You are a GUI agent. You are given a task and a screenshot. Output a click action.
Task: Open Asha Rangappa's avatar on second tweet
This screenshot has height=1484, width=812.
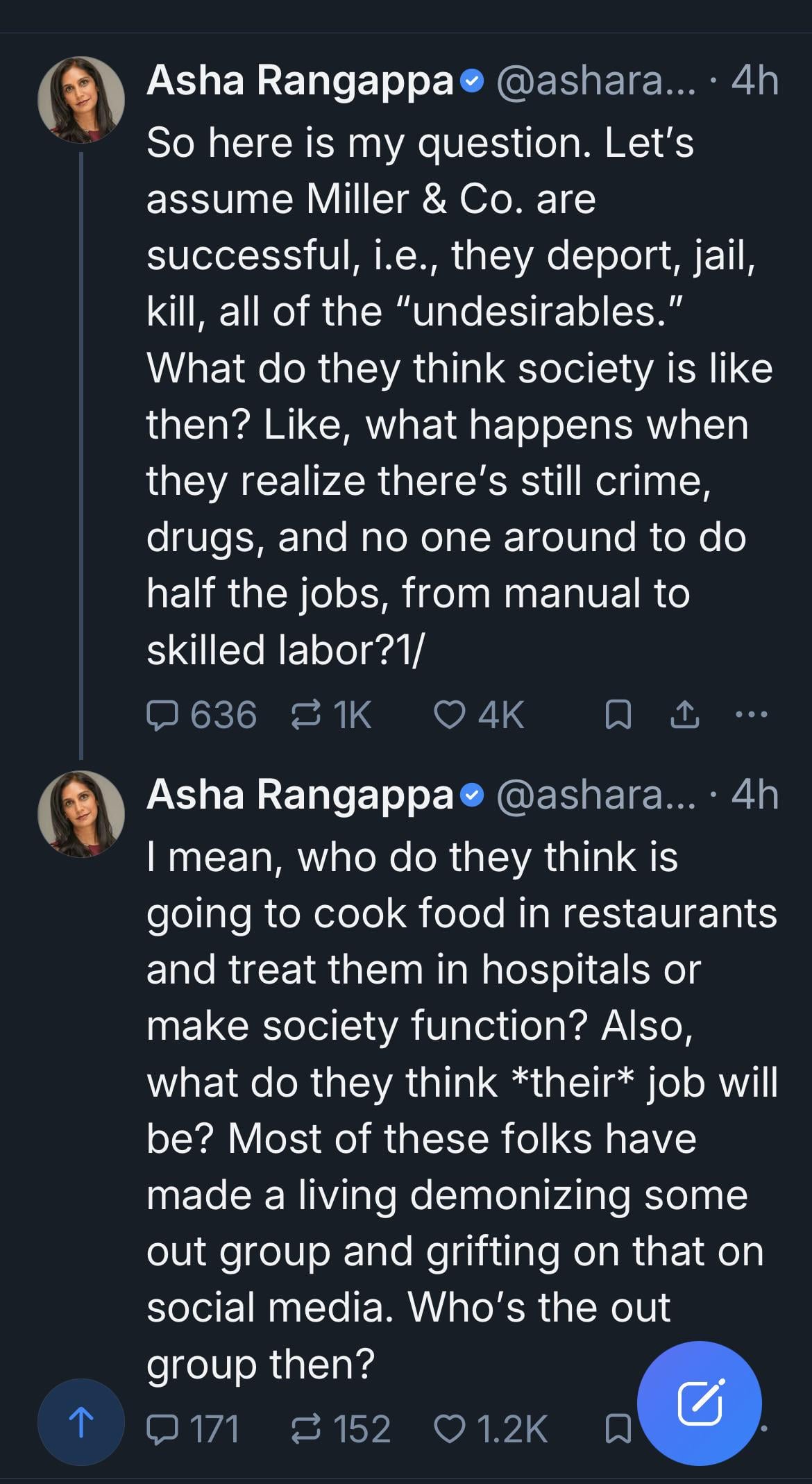point(81,813)
